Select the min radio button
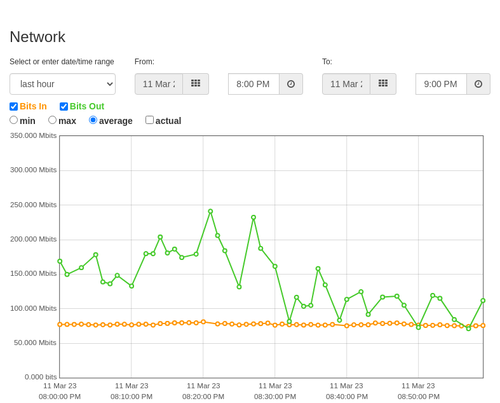Viewport: 500px width, 403px height. coord(14,120)
